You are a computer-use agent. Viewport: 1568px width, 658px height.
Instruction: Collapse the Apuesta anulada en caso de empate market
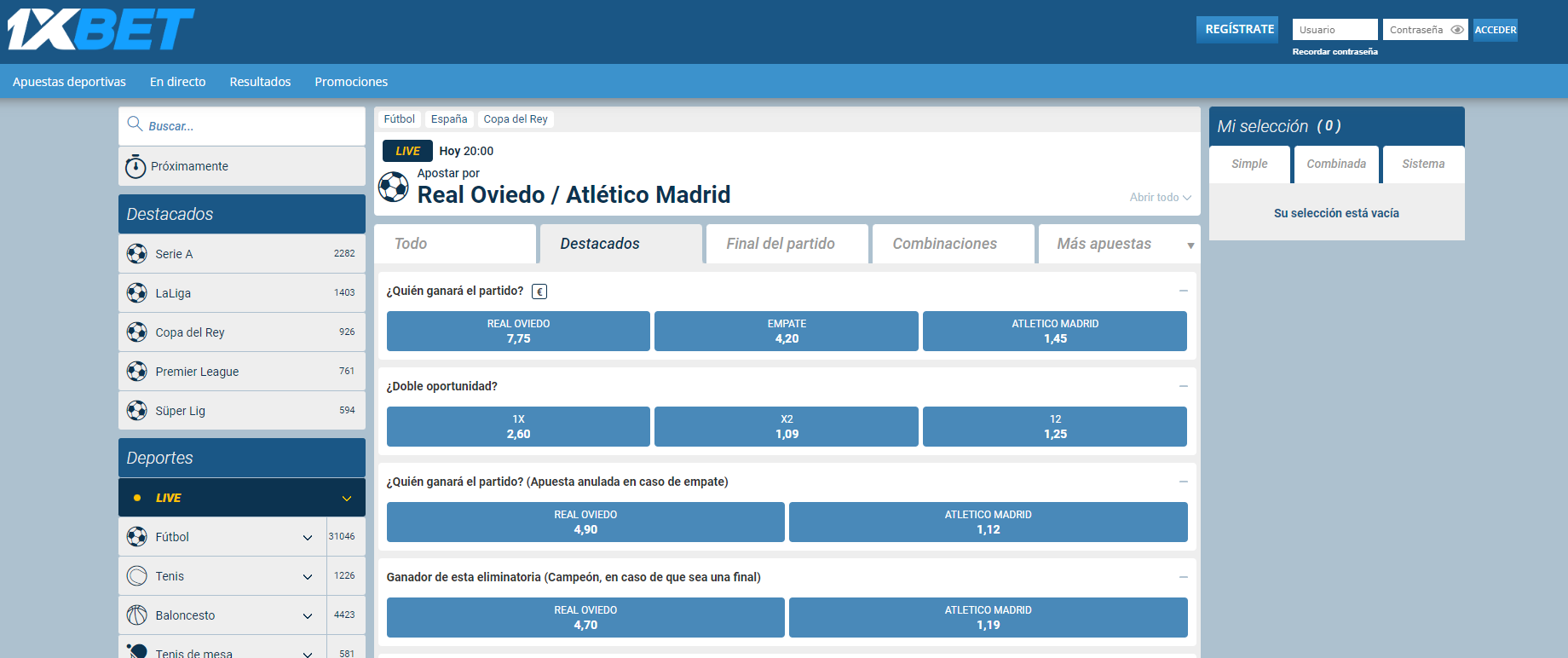click(x=1184, y=482)
